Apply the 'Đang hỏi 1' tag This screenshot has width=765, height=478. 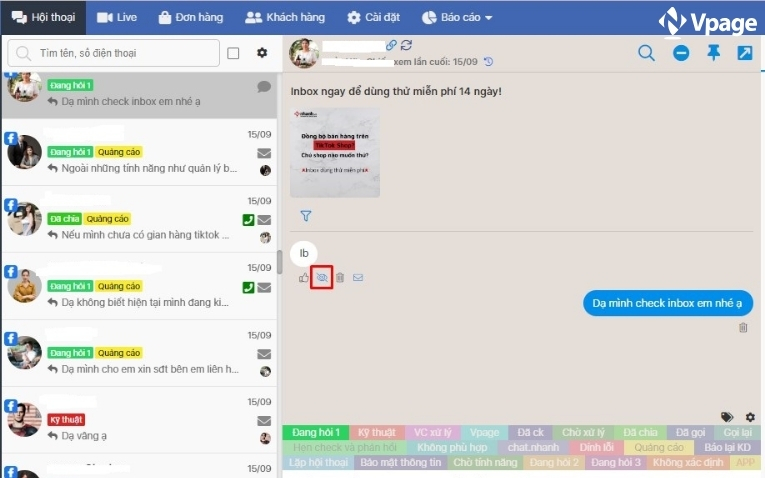pos(316,432)
